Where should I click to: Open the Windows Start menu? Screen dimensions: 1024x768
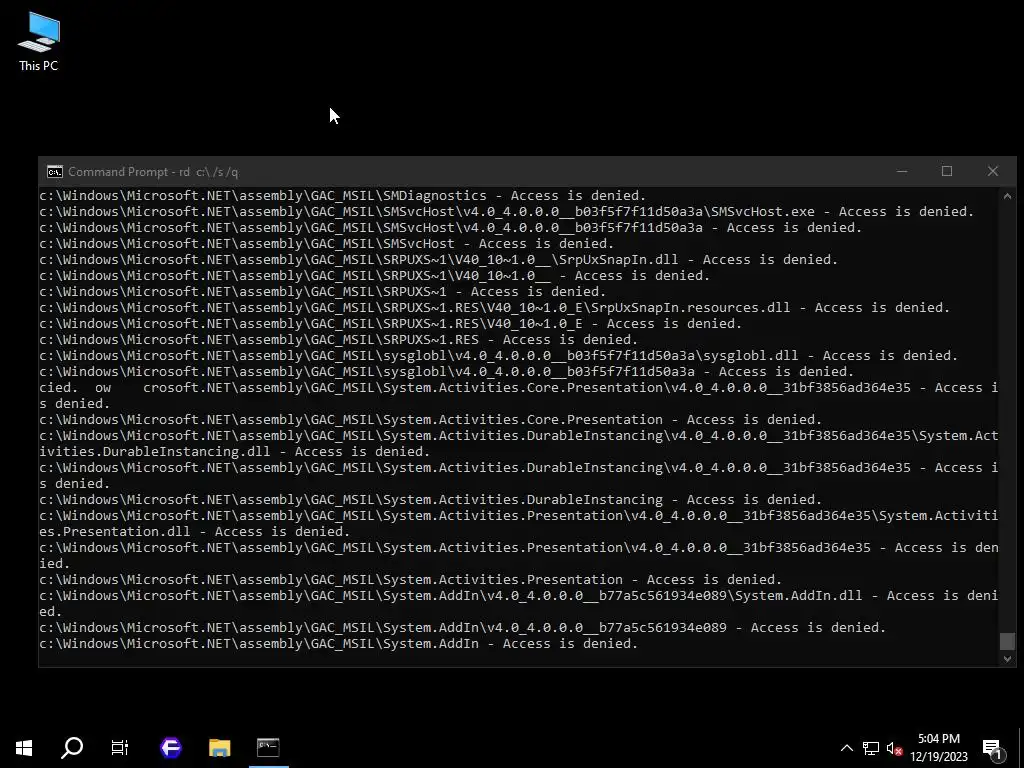[x=24, y=748]
